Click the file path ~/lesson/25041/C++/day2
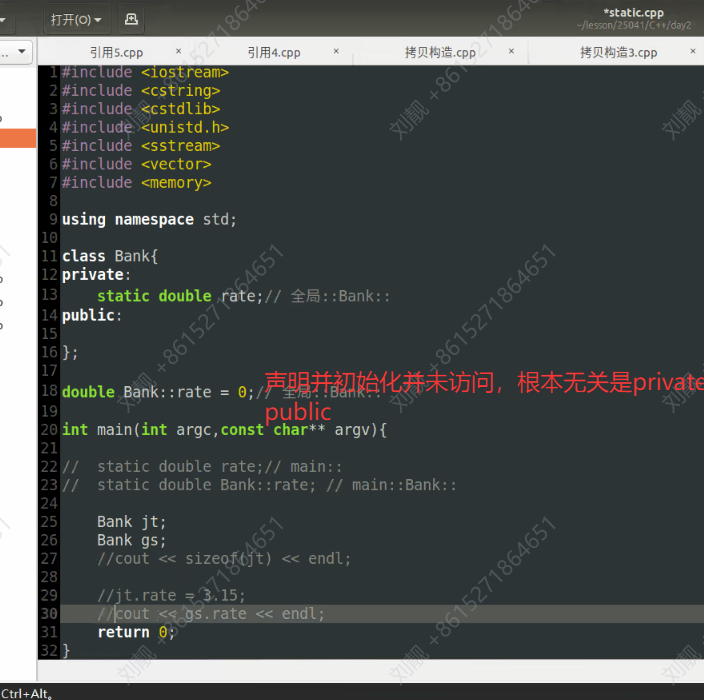704x700 pixels. [x=634, y=25]
